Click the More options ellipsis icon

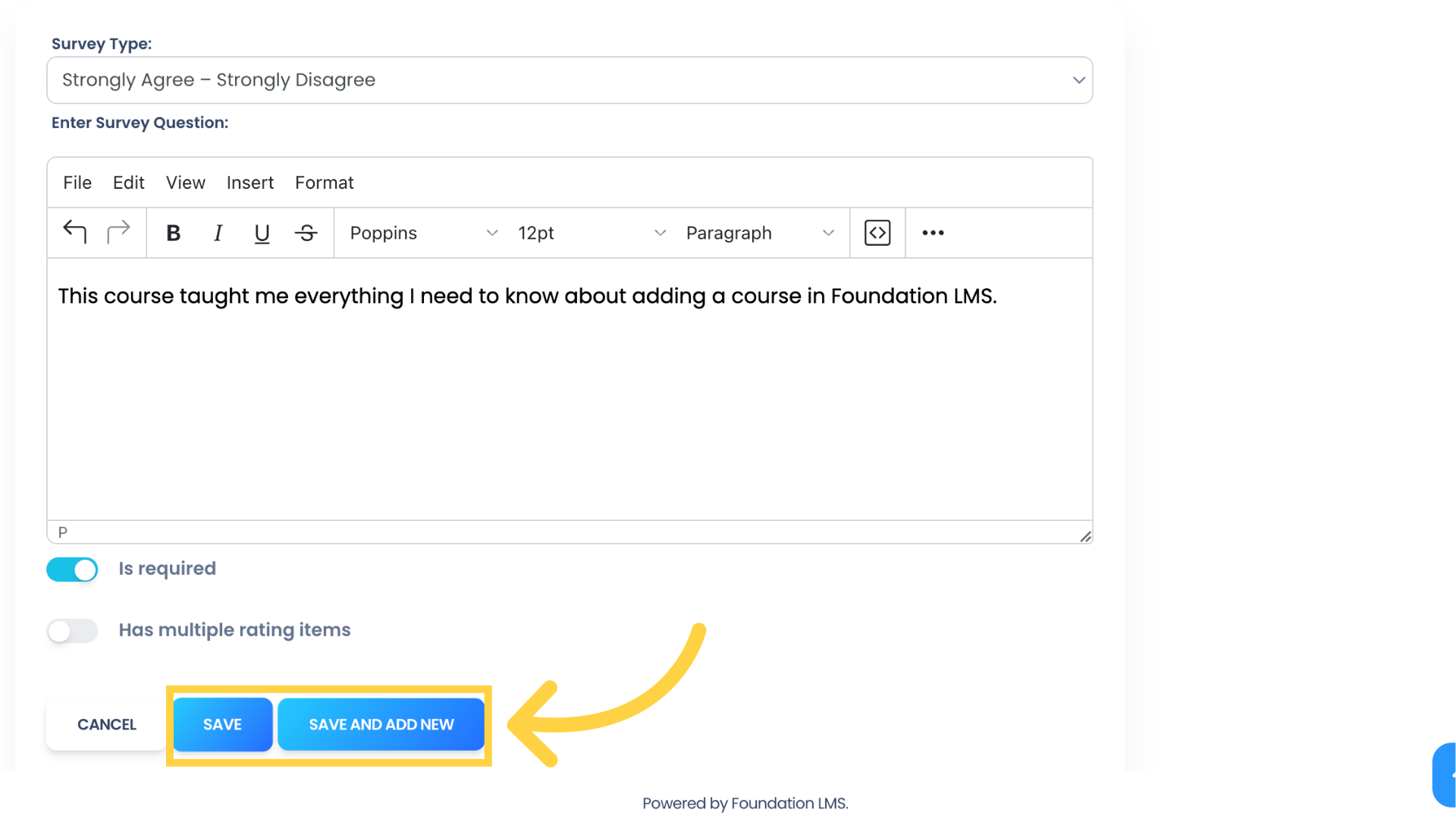[x=932, y=233]
